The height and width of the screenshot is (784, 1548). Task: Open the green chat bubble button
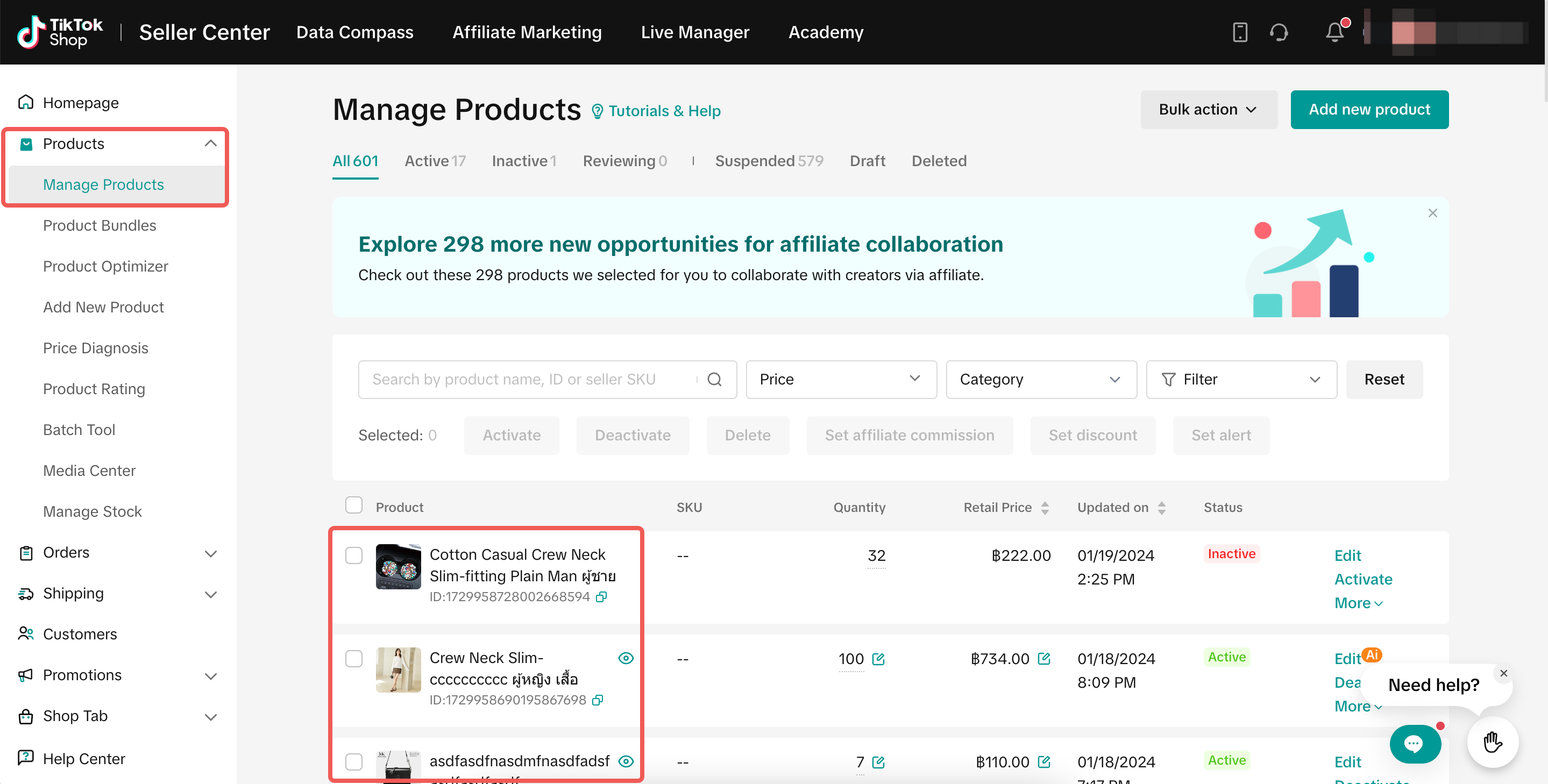pyautogui.click(x=1415, y=744)
